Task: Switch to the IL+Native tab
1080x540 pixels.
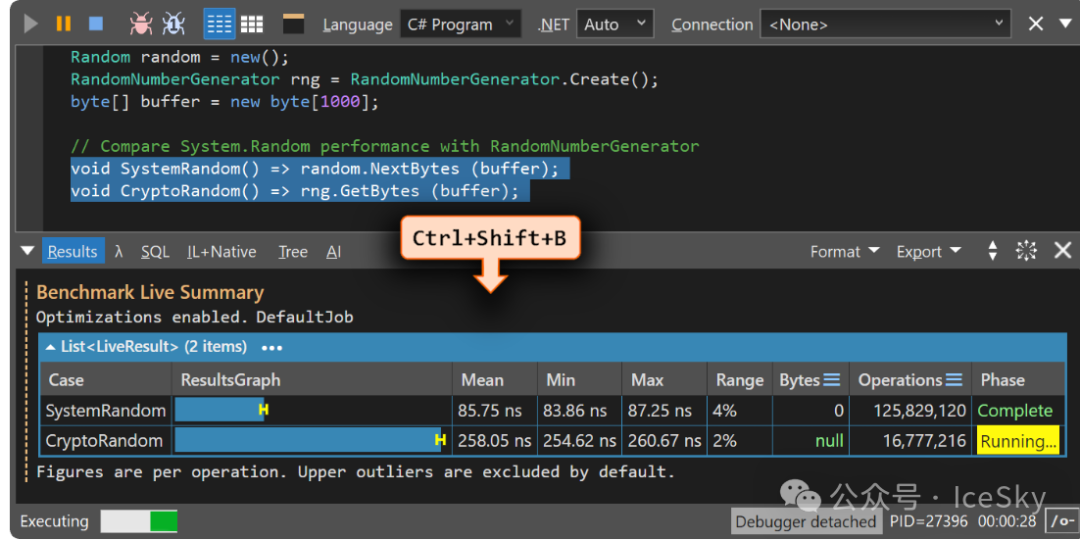Action: (x=221, y=252)
